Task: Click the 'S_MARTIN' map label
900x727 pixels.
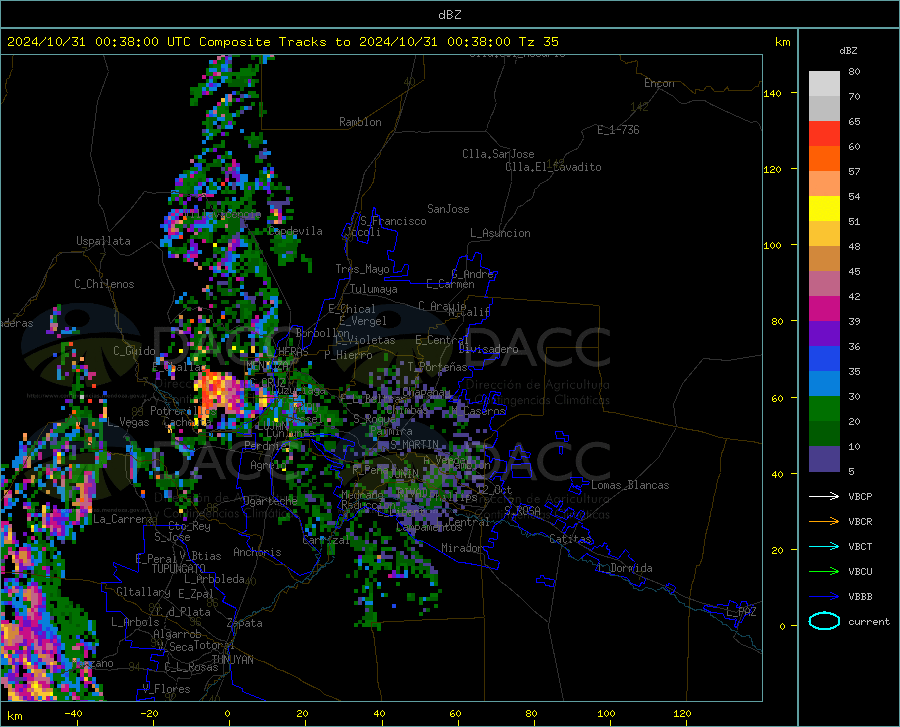Action: coord(414,445)
